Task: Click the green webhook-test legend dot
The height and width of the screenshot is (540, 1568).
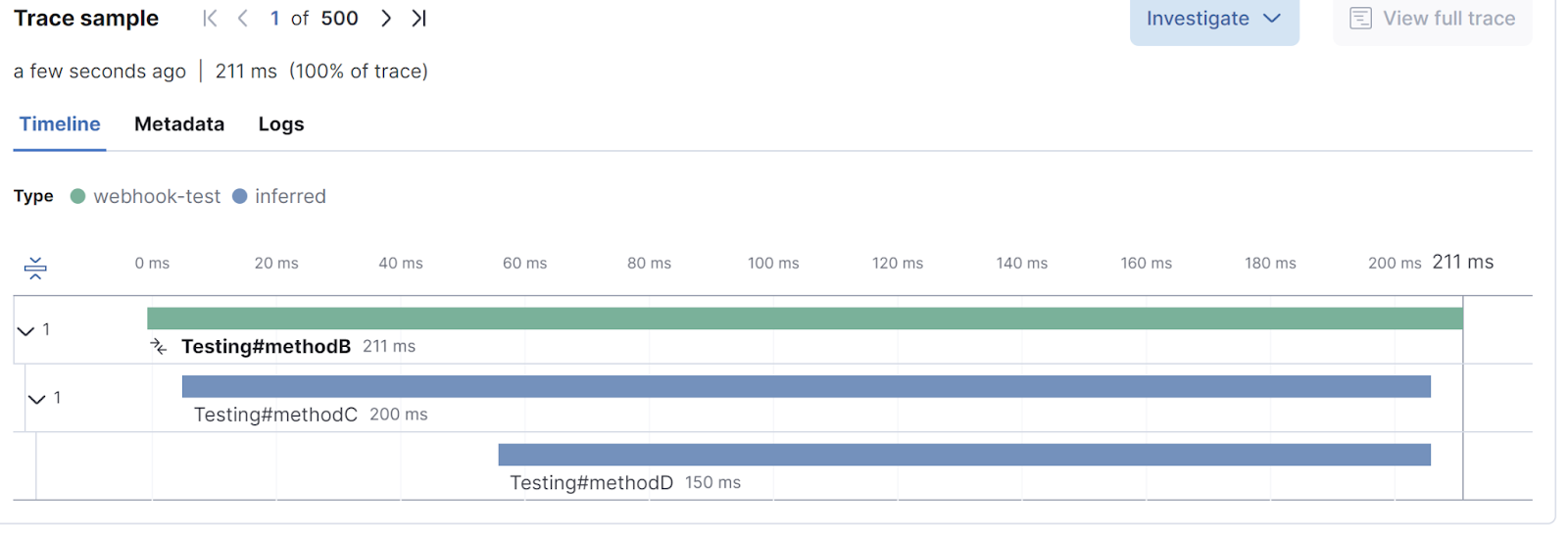Action: point(78,197)
